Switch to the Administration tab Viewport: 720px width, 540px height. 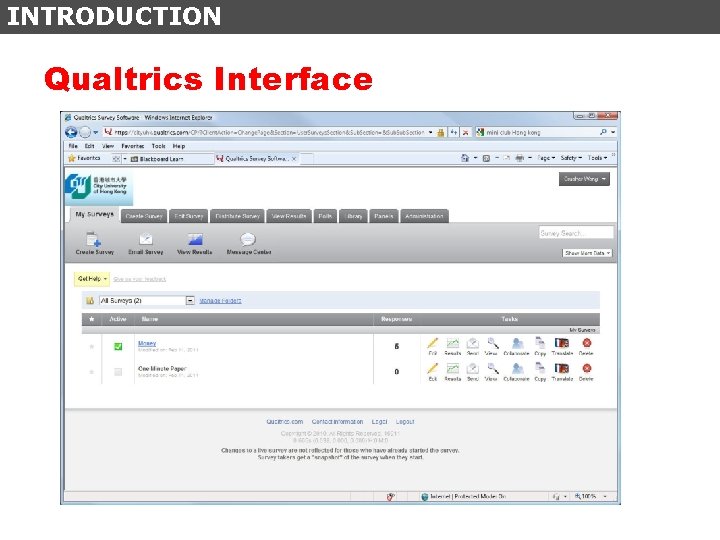click(x=424, y=216)
